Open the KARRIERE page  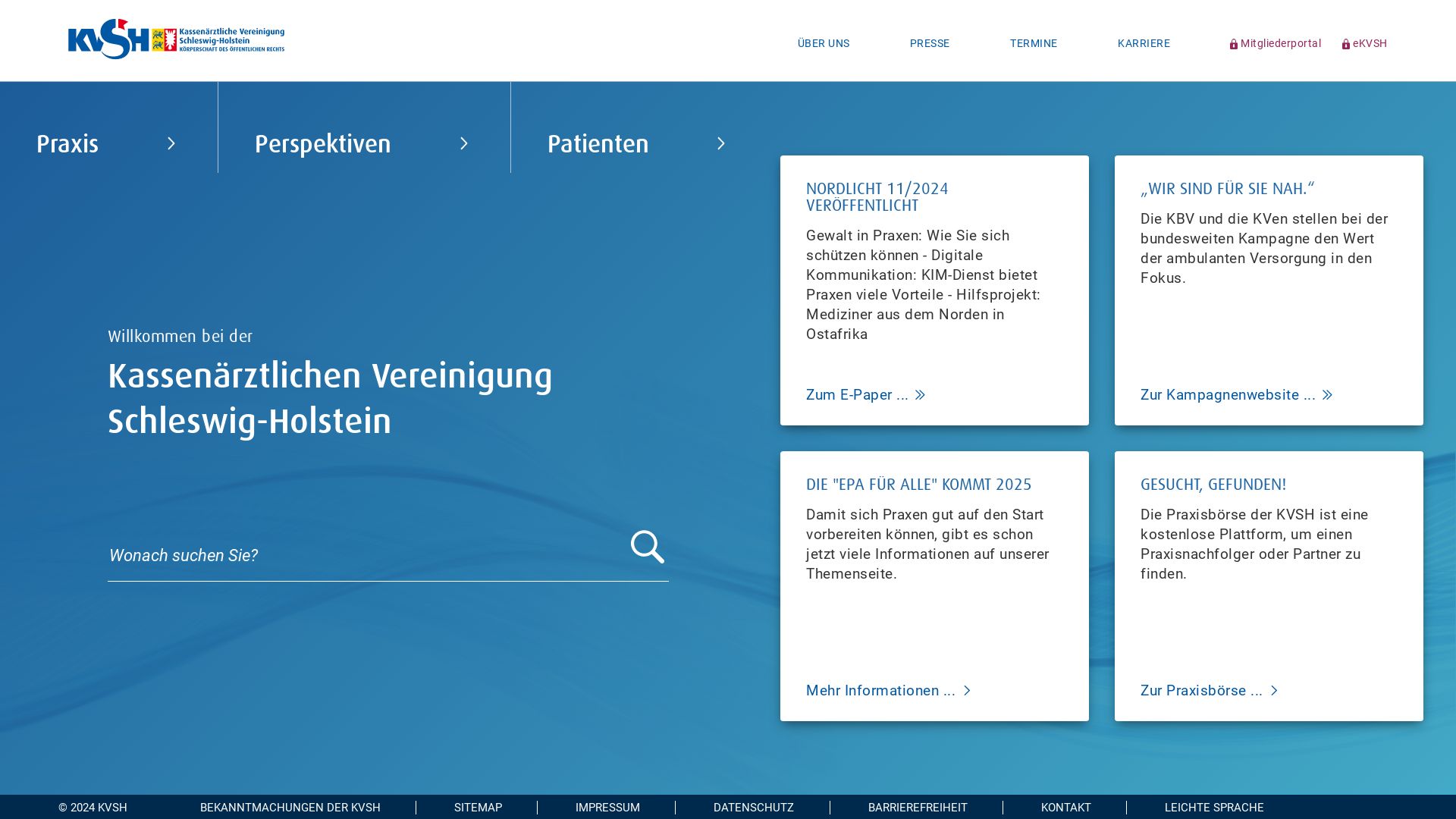[1144, 43]
